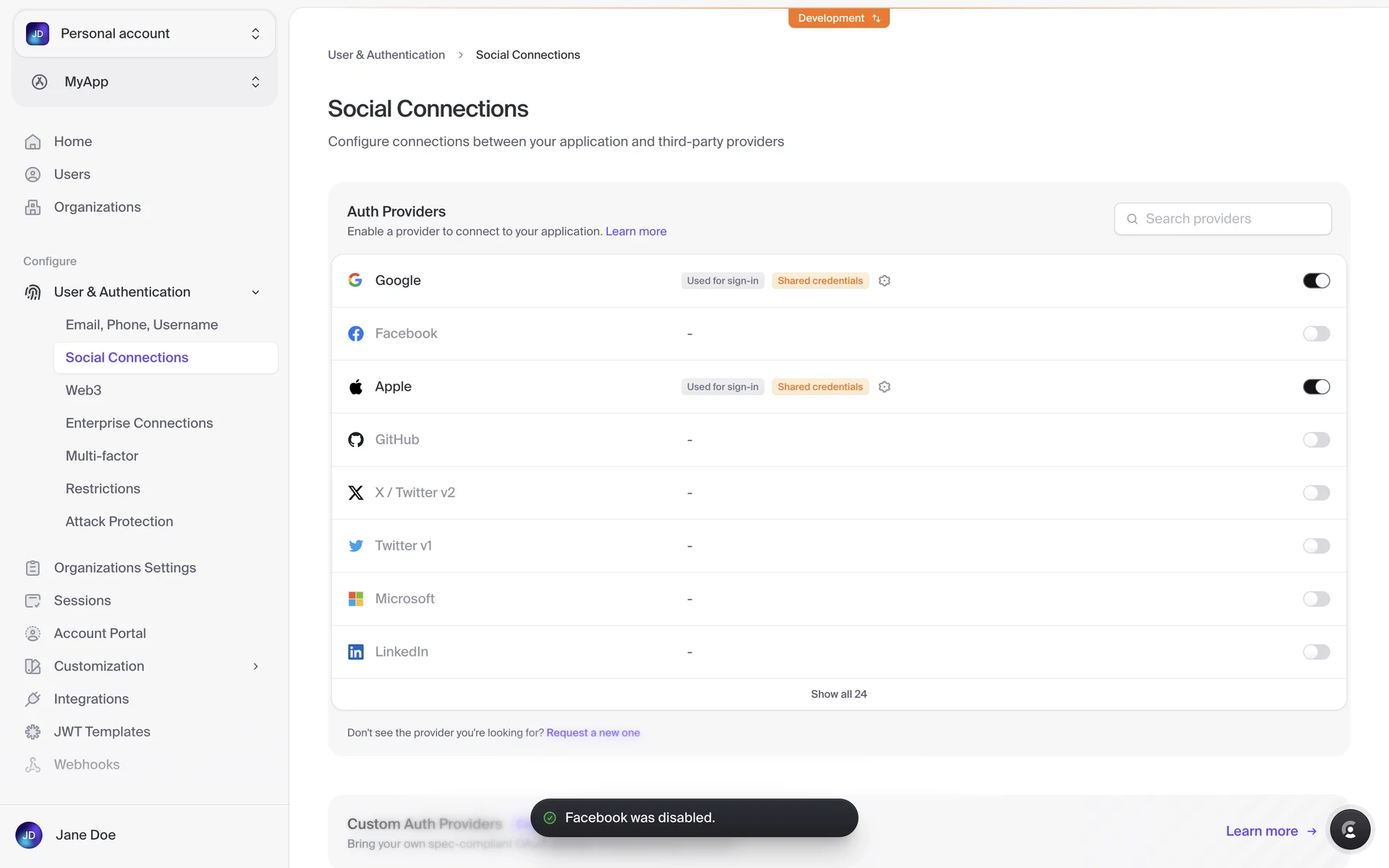Open Apple provider settings gear
Screen dimensions: 1389x868
(x=884, y=387)
